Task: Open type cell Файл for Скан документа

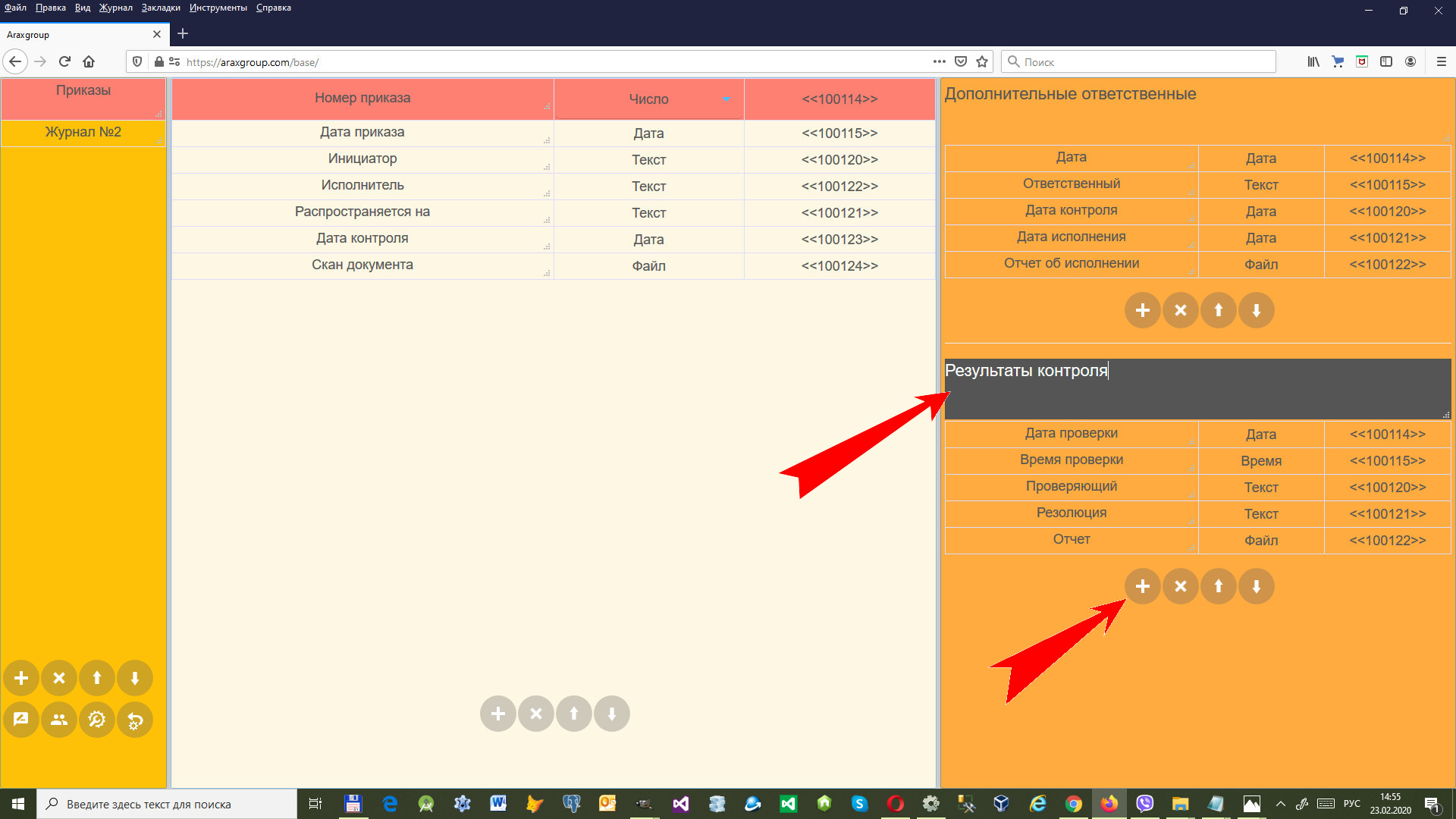Action: pos(649,266)
